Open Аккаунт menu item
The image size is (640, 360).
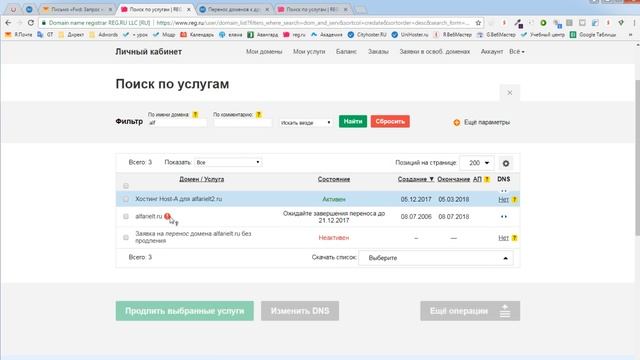[492, 52]
